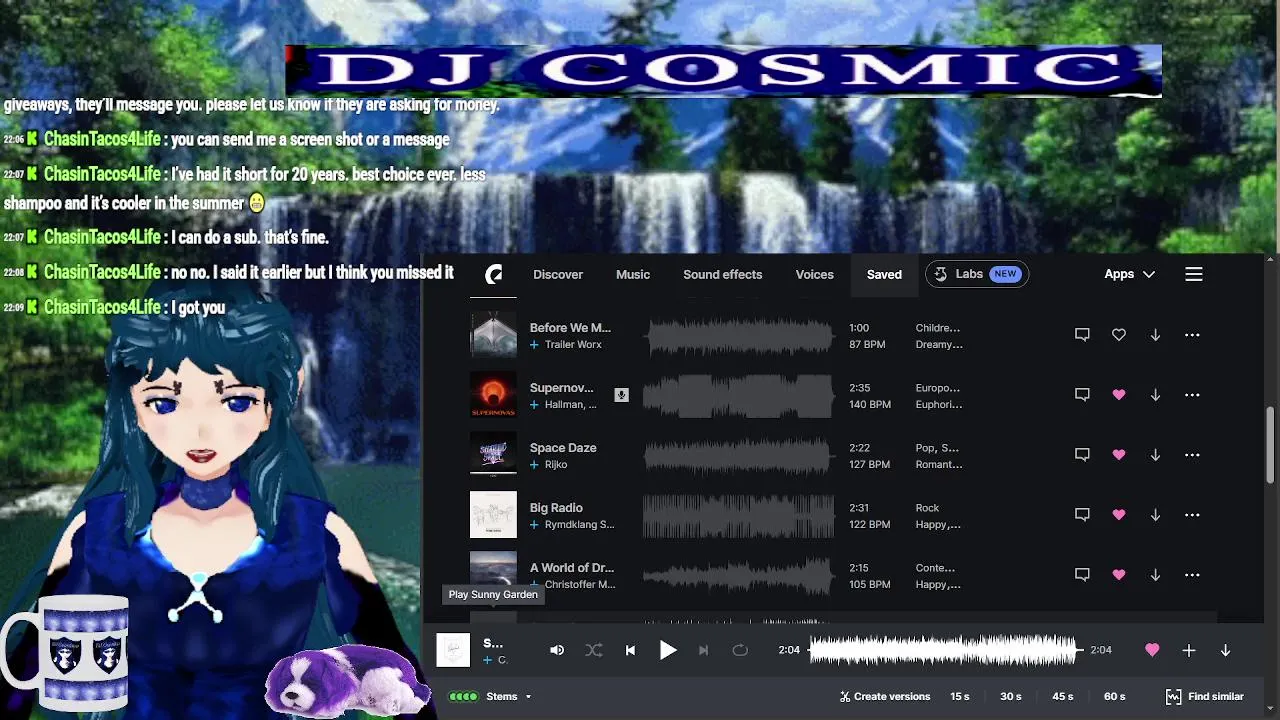
Task: Open comments for Space Daze track
Action: pyautogui.click(x=1082, y=455)
